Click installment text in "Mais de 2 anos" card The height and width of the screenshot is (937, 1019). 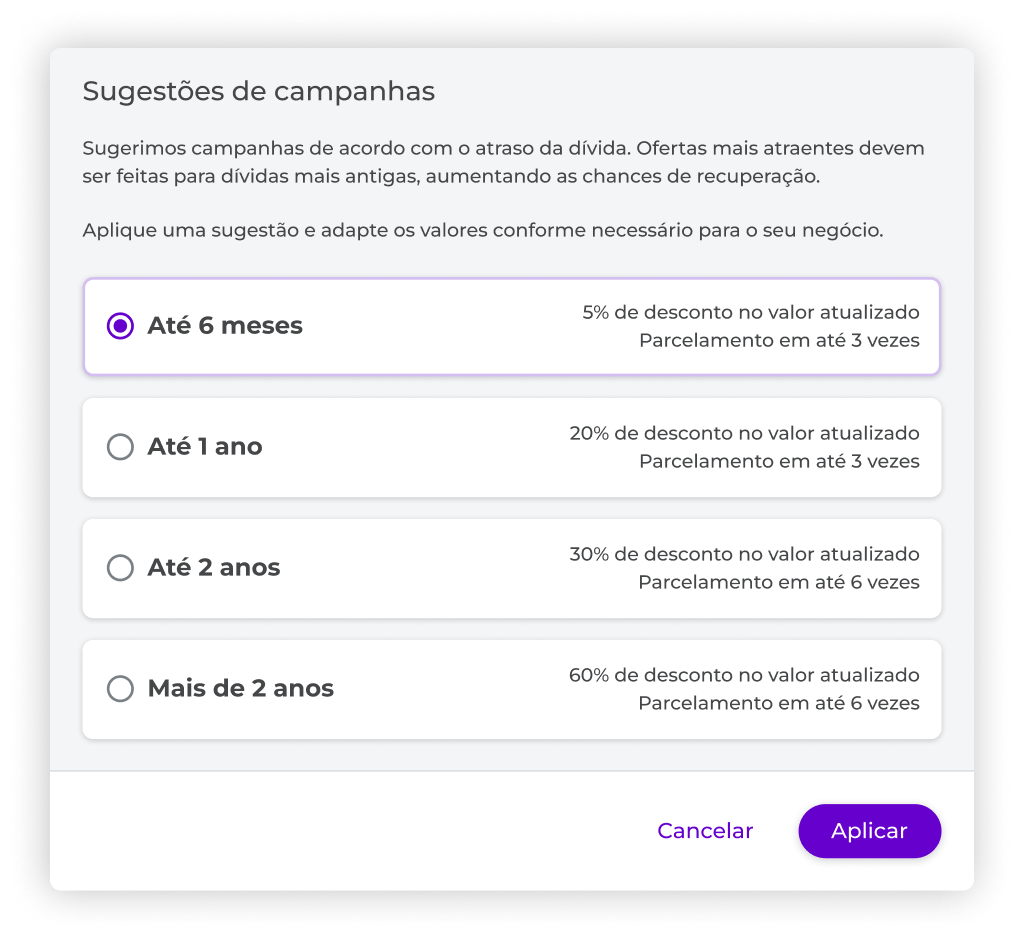click(x=779, y=704)
